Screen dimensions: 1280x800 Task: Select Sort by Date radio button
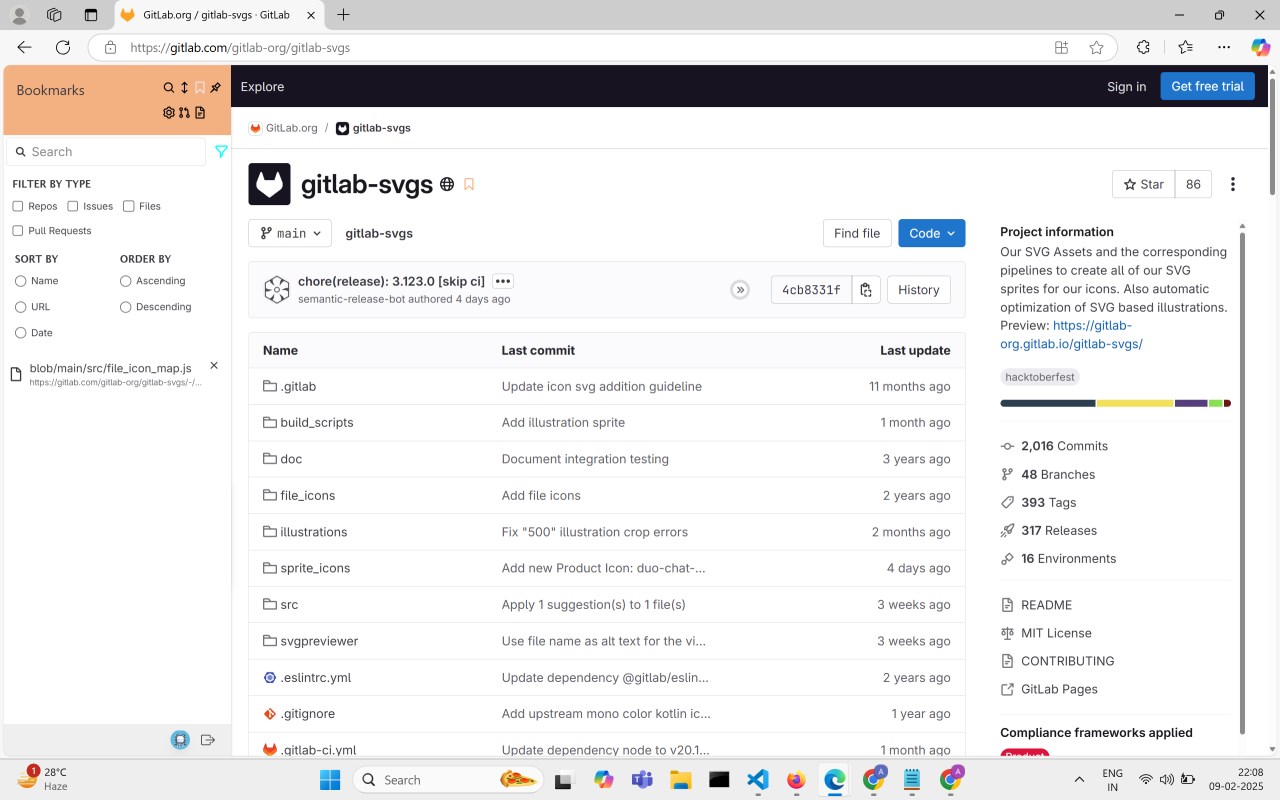tap(20, 333)
